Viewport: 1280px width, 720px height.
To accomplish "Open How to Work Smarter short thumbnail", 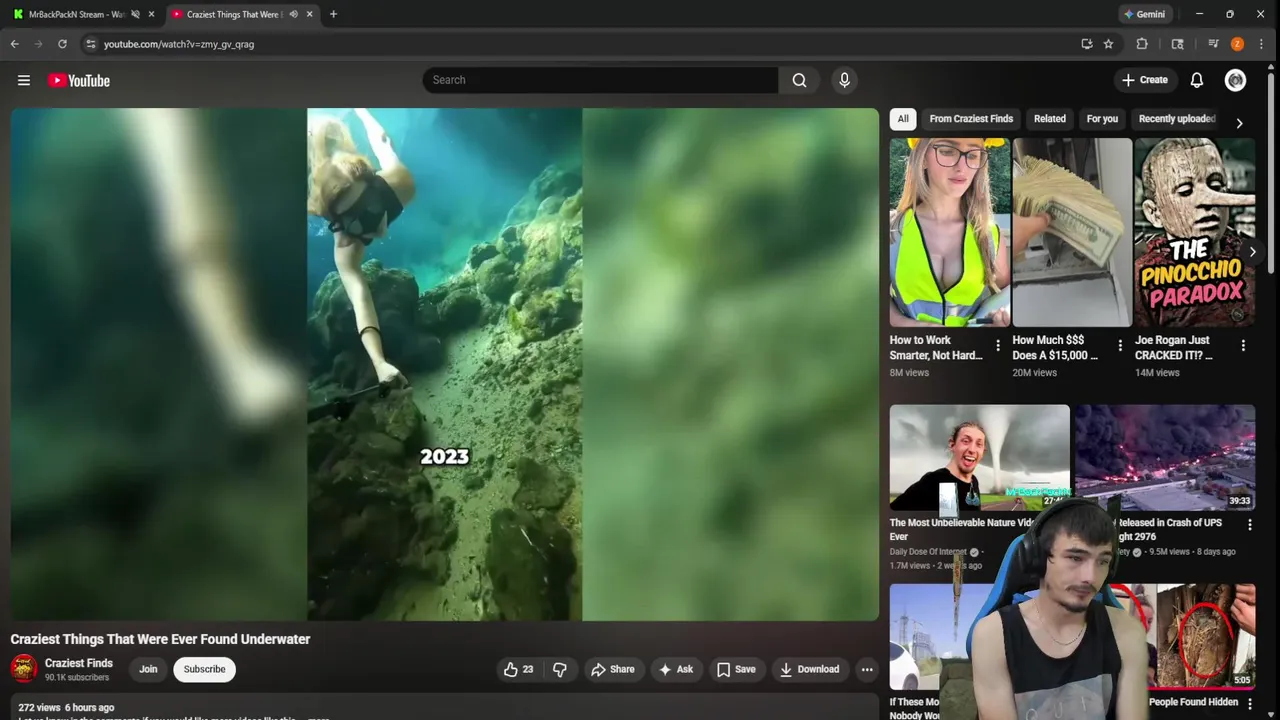I will (x=949, y=232).
